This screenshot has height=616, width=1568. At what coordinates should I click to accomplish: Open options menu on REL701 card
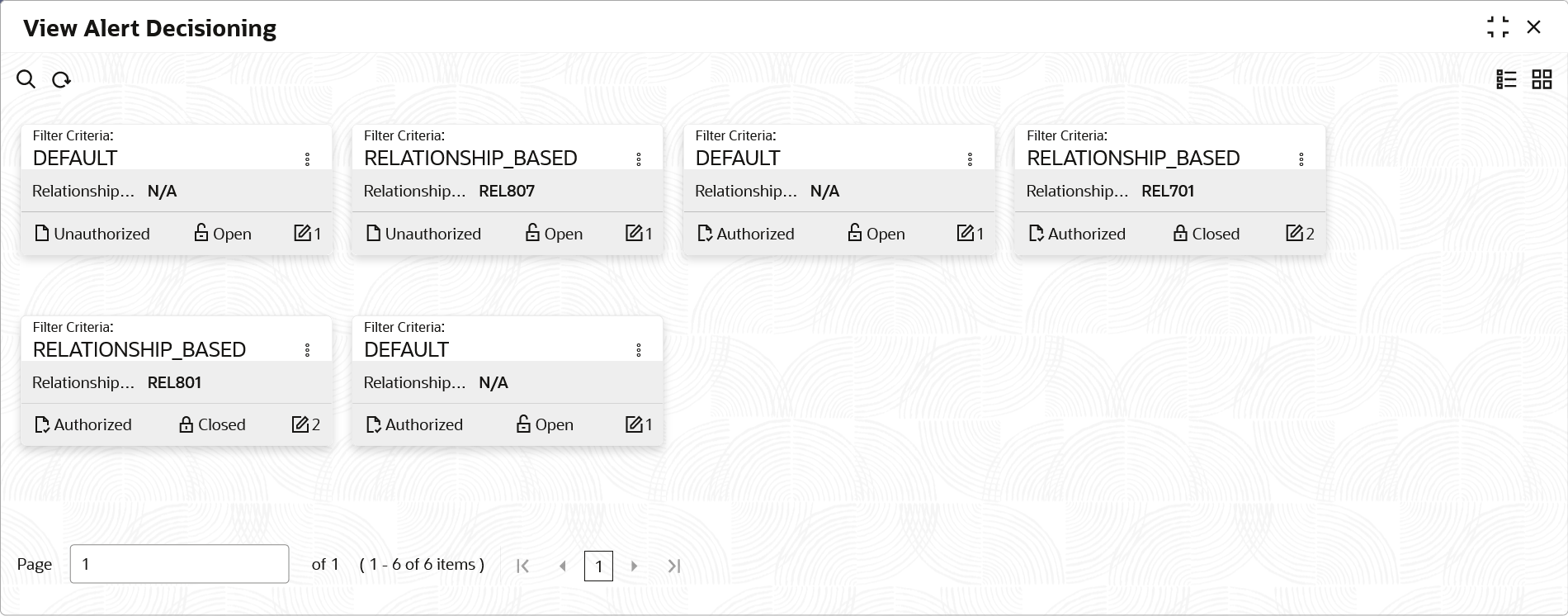click(x=1301, y=159)
